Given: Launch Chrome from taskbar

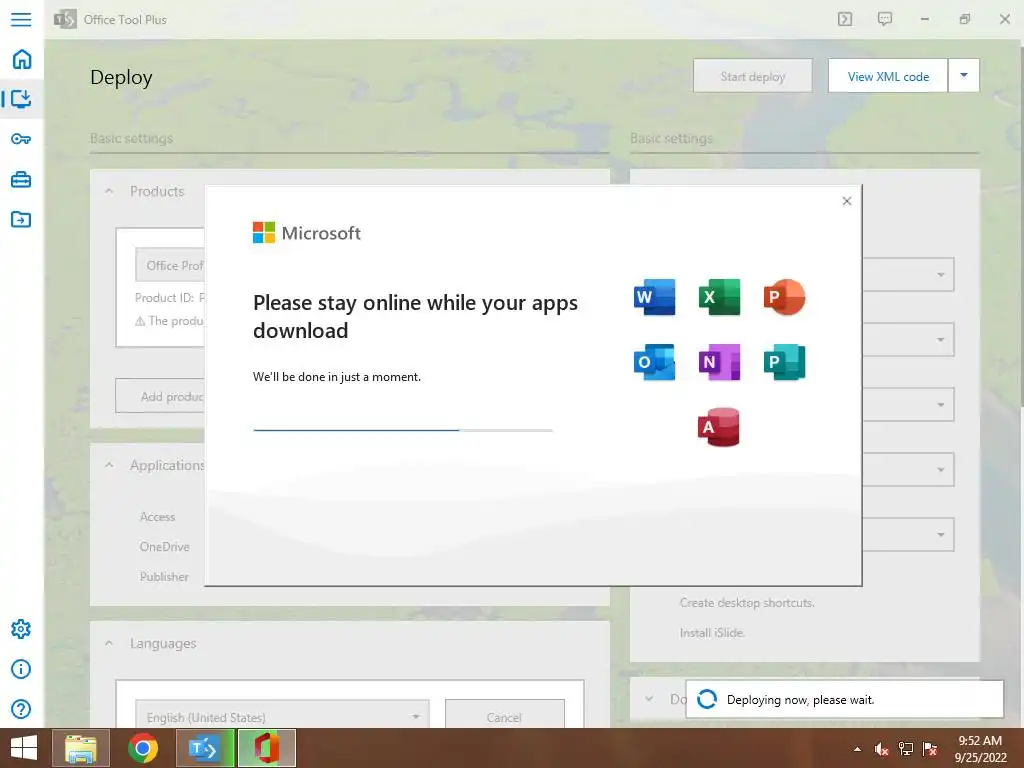Looking at the screenshot, I should point(142,748).
